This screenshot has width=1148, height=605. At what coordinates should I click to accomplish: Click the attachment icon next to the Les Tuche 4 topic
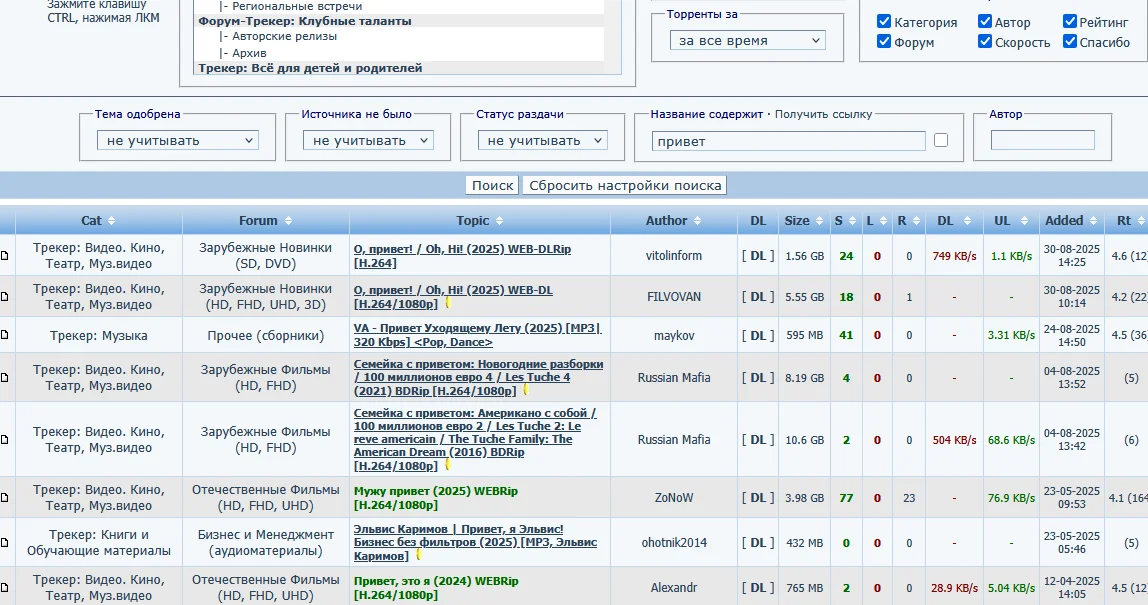click(x=523, y=389)
